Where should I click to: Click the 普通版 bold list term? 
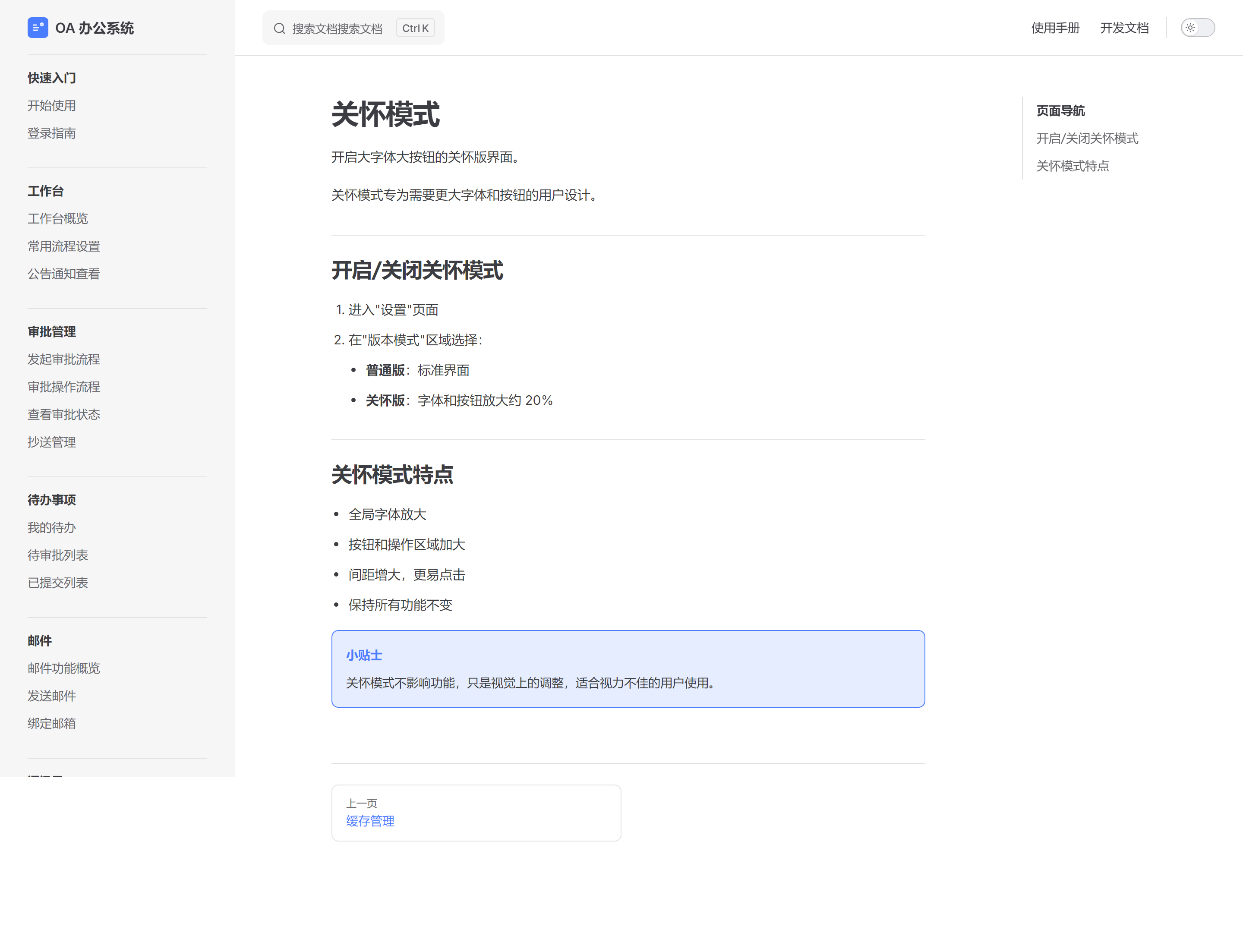point(385,370)
